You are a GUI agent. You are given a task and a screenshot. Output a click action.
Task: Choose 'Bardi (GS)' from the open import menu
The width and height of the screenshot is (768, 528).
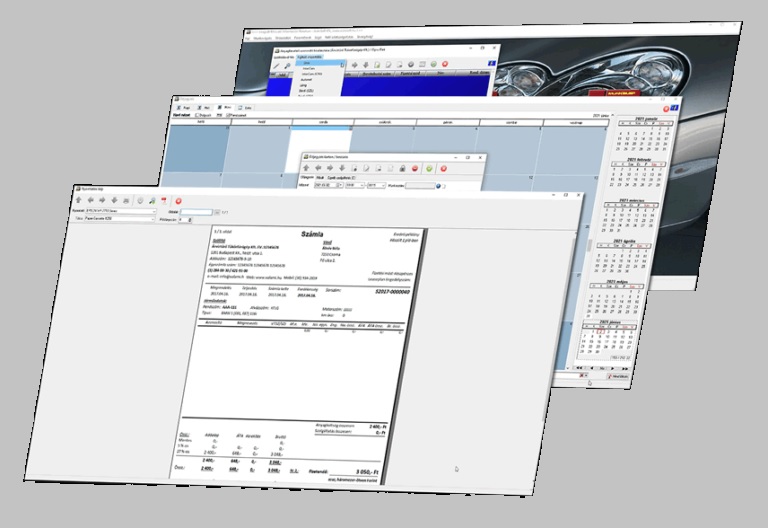[306, 91]
